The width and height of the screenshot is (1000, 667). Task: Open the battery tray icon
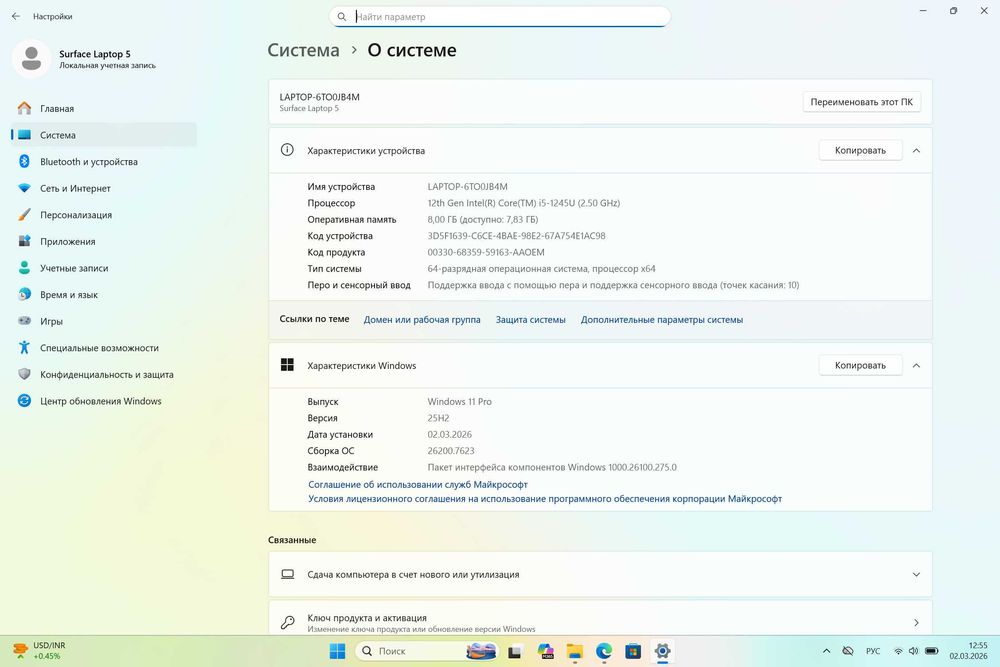pyautogui.click(x=931, y=651)
